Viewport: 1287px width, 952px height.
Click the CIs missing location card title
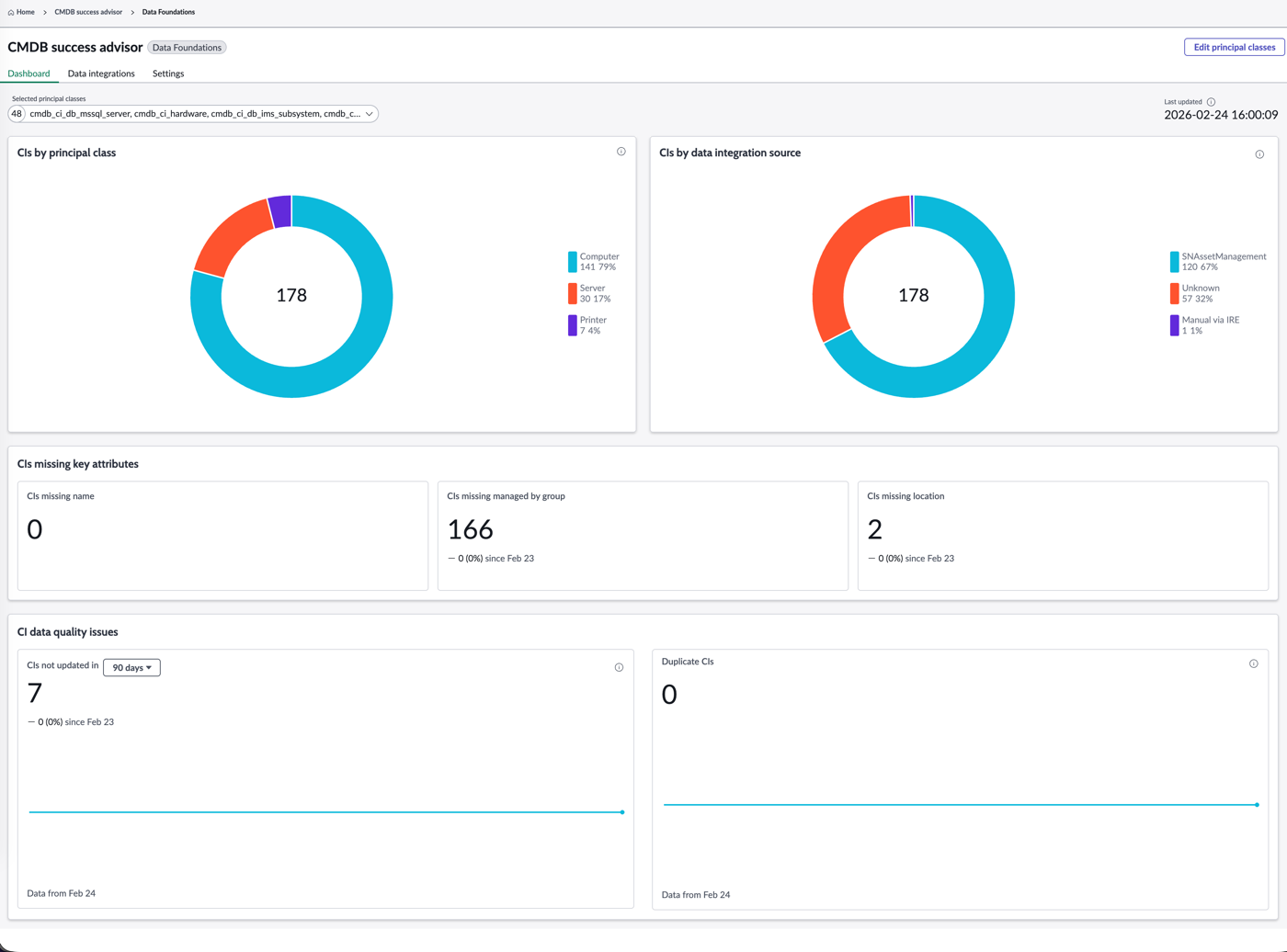(905, 496)
